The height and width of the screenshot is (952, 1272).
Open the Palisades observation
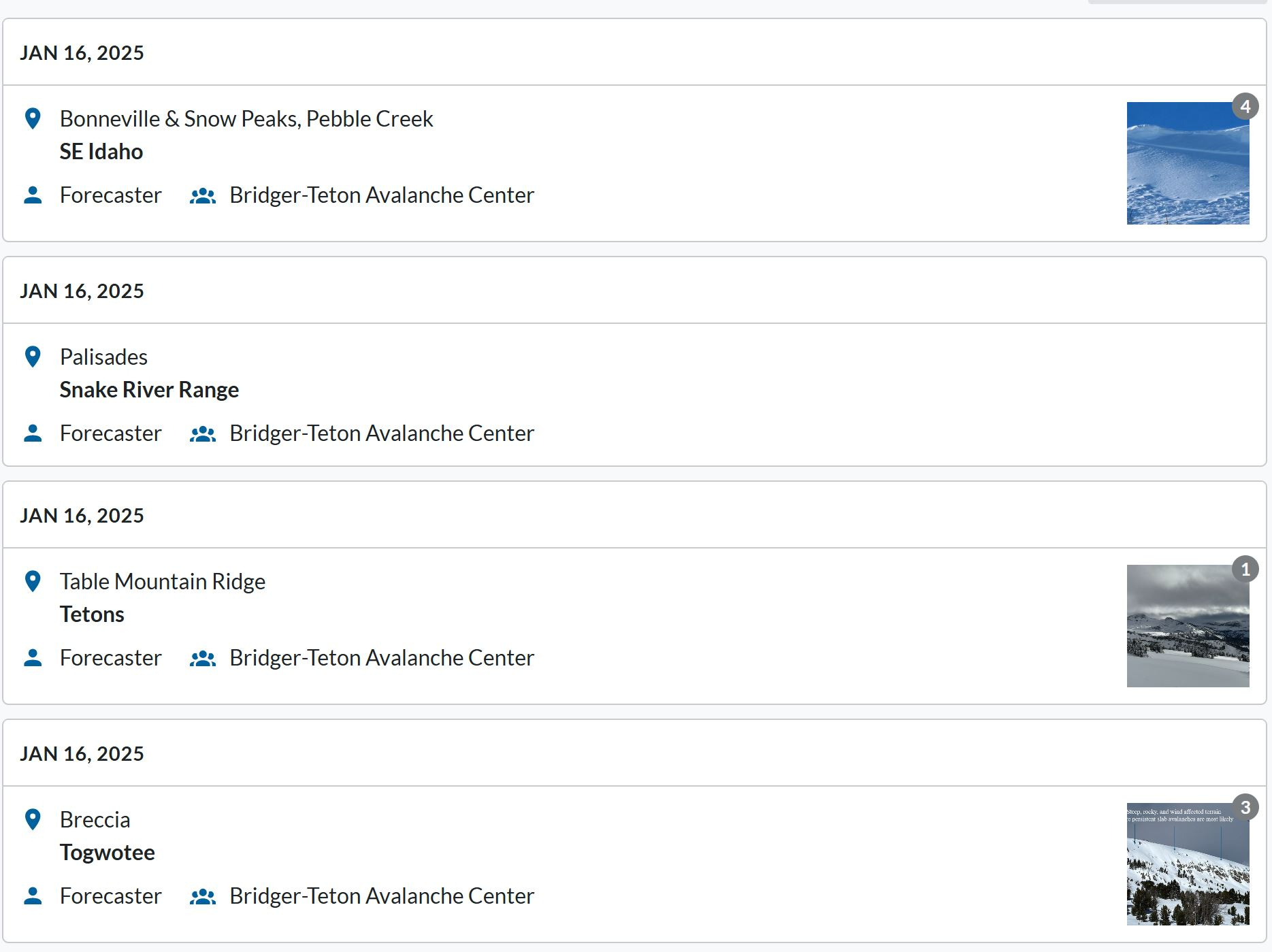pyautogui.click(x=103, y=357)
